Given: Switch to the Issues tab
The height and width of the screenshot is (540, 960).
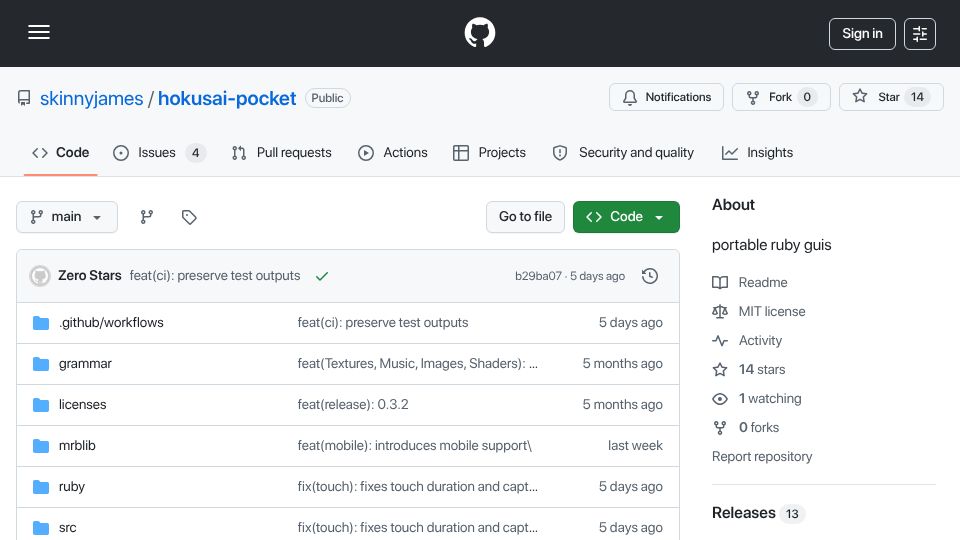Looking at the screenshot, I should tap(159, 153).
